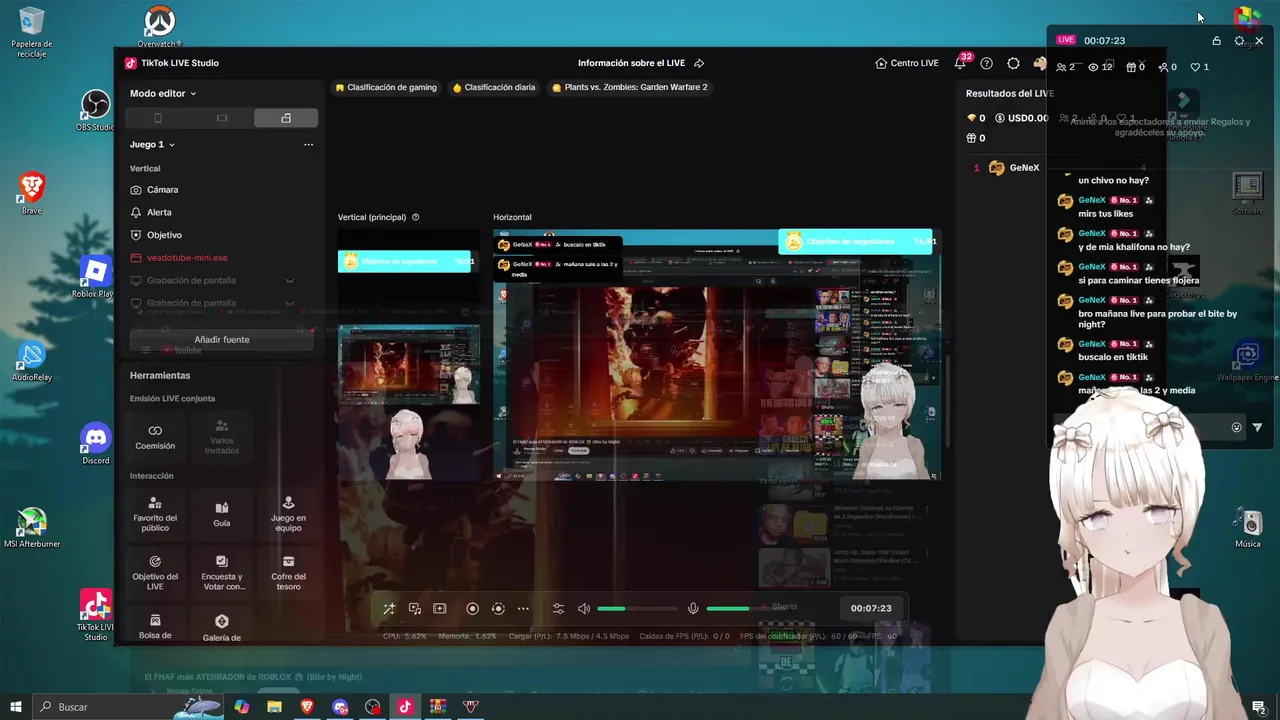Expand the second Grabación de pantalla source
Image resolution: width=1280 pixels, height=720 pixels.
pyautogui.click(x=290, y=303)
